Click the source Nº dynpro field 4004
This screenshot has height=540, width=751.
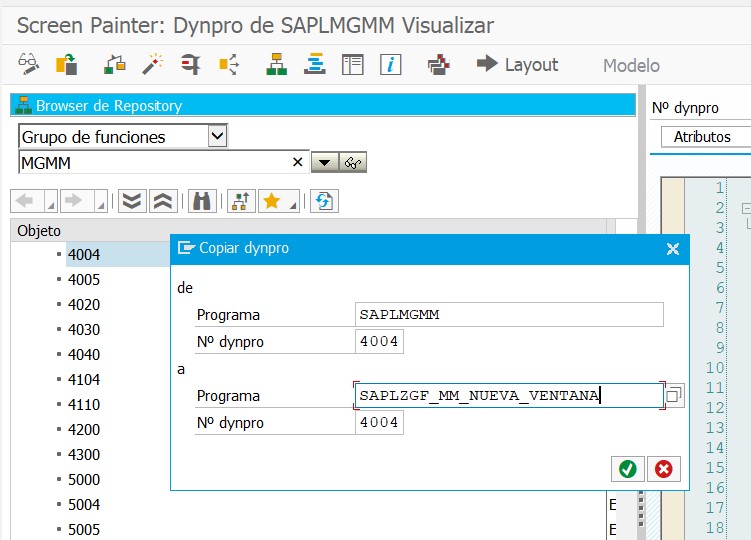(379, 342)
